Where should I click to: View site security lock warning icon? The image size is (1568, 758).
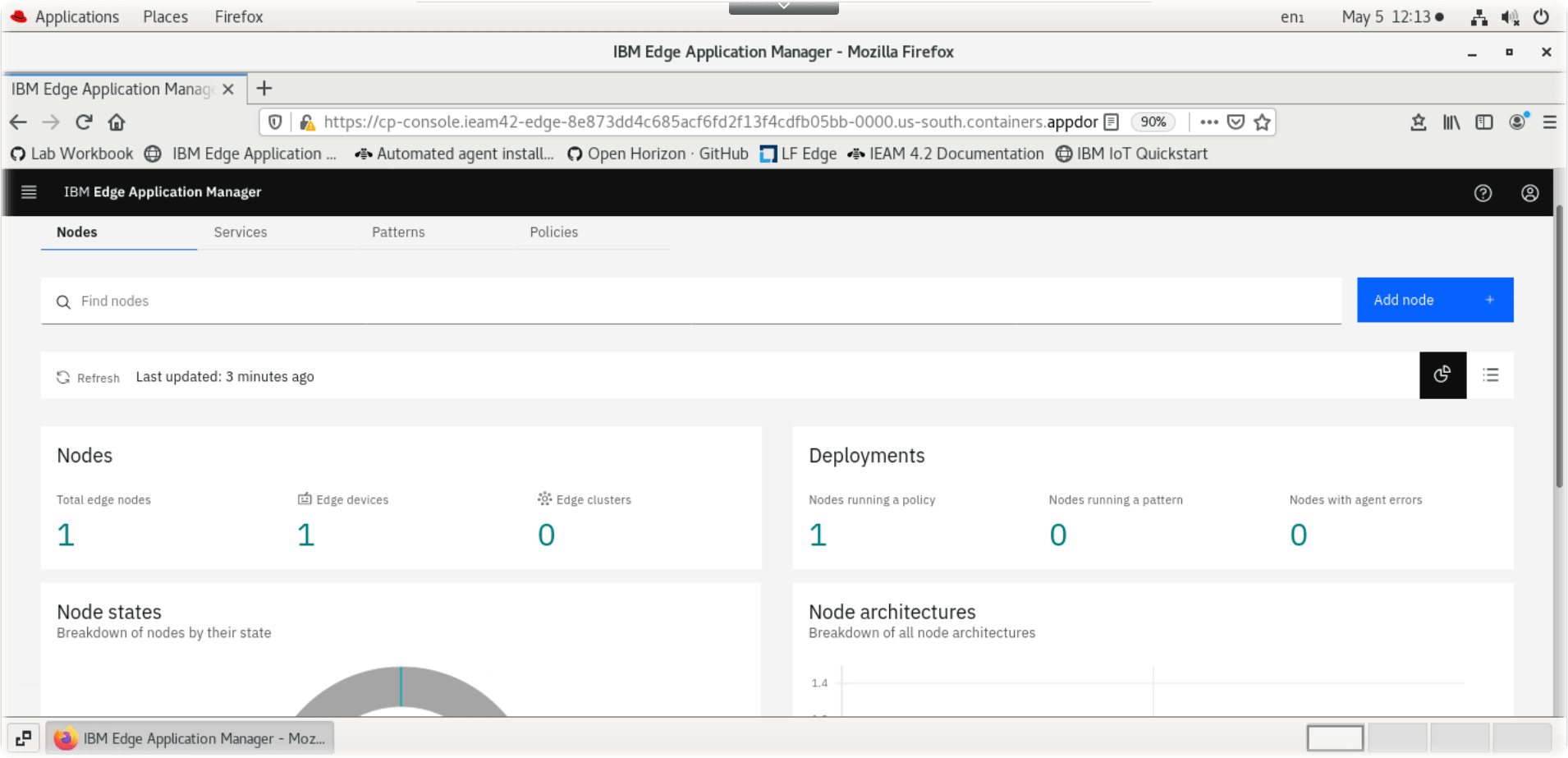[307, 122]
